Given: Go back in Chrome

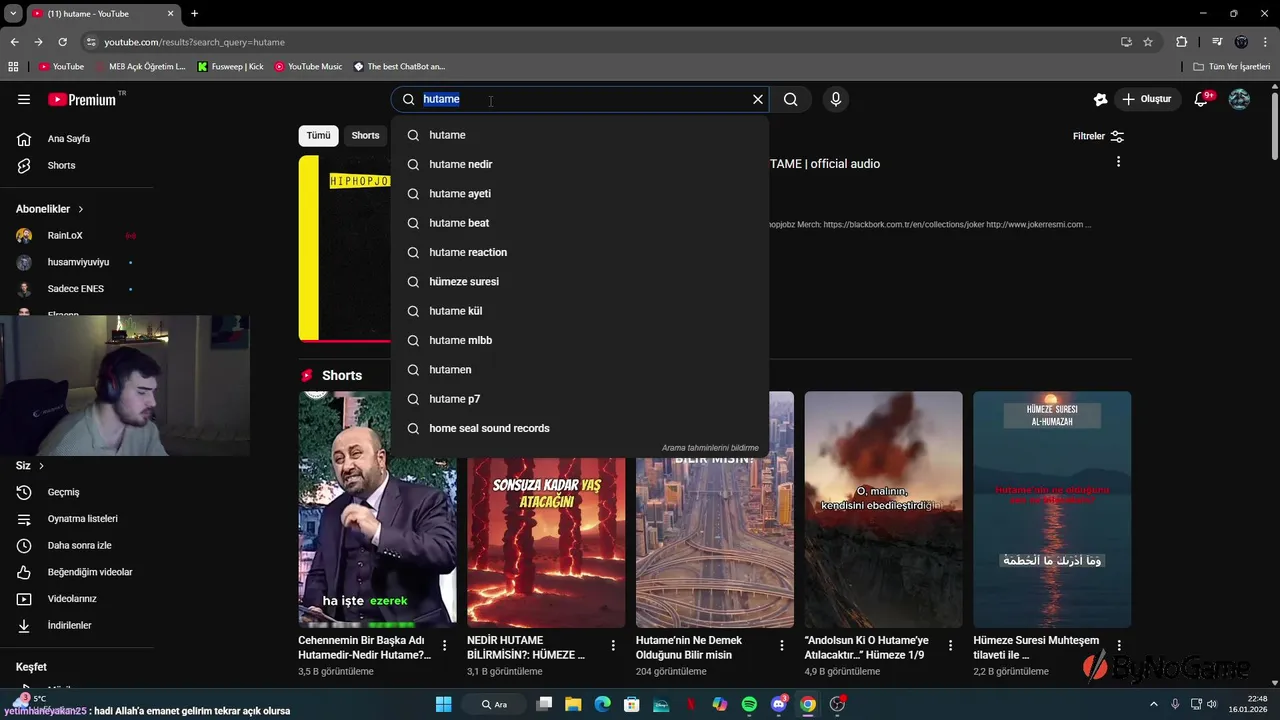Looking at the screenshot, I should (x=15, y=42).
